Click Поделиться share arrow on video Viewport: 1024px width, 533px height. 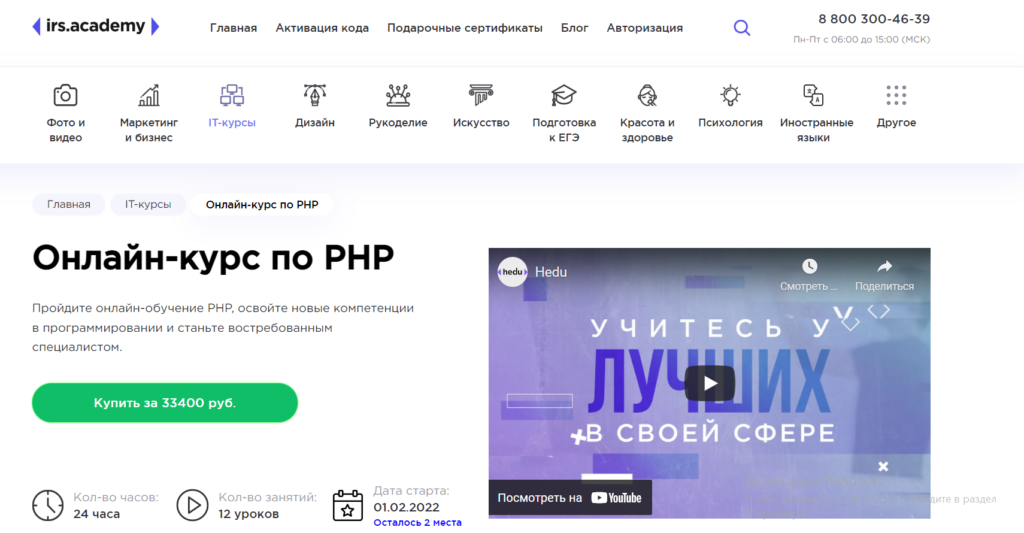tap(884, 274)
